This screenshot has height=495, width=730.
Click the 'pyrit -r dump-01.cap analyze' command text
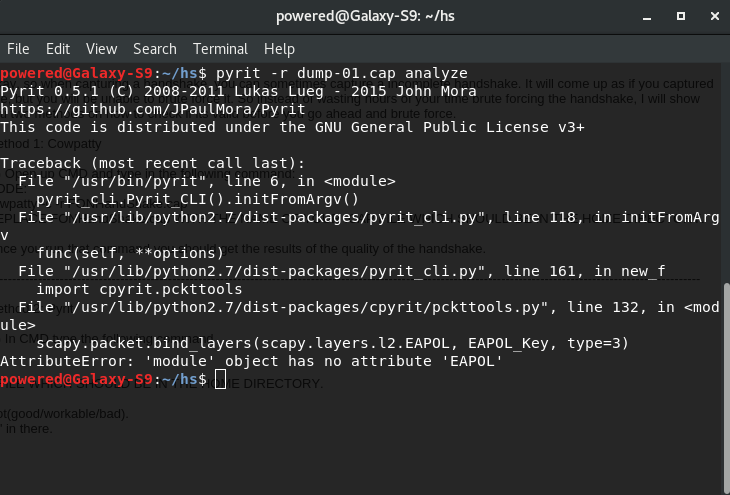point(342,73)
